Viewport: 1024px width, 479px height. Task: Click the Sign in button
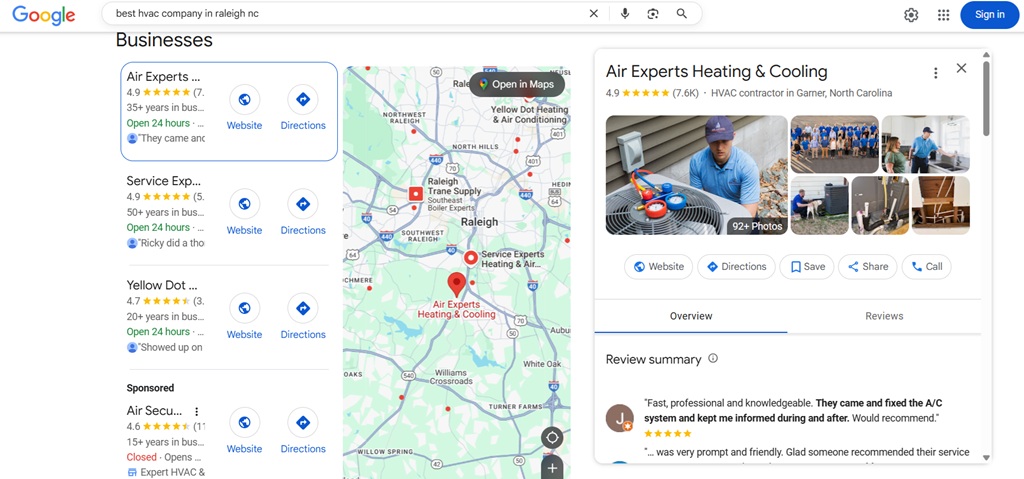click(989, 15)
